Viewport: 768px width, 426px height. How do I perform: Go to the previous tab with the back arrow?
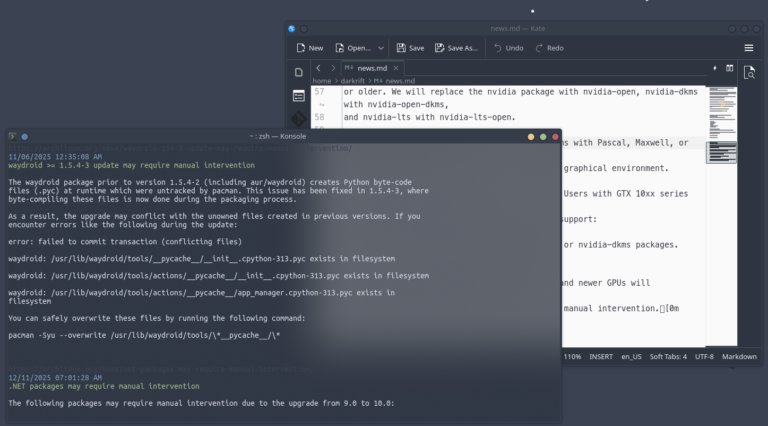[318, 68]
